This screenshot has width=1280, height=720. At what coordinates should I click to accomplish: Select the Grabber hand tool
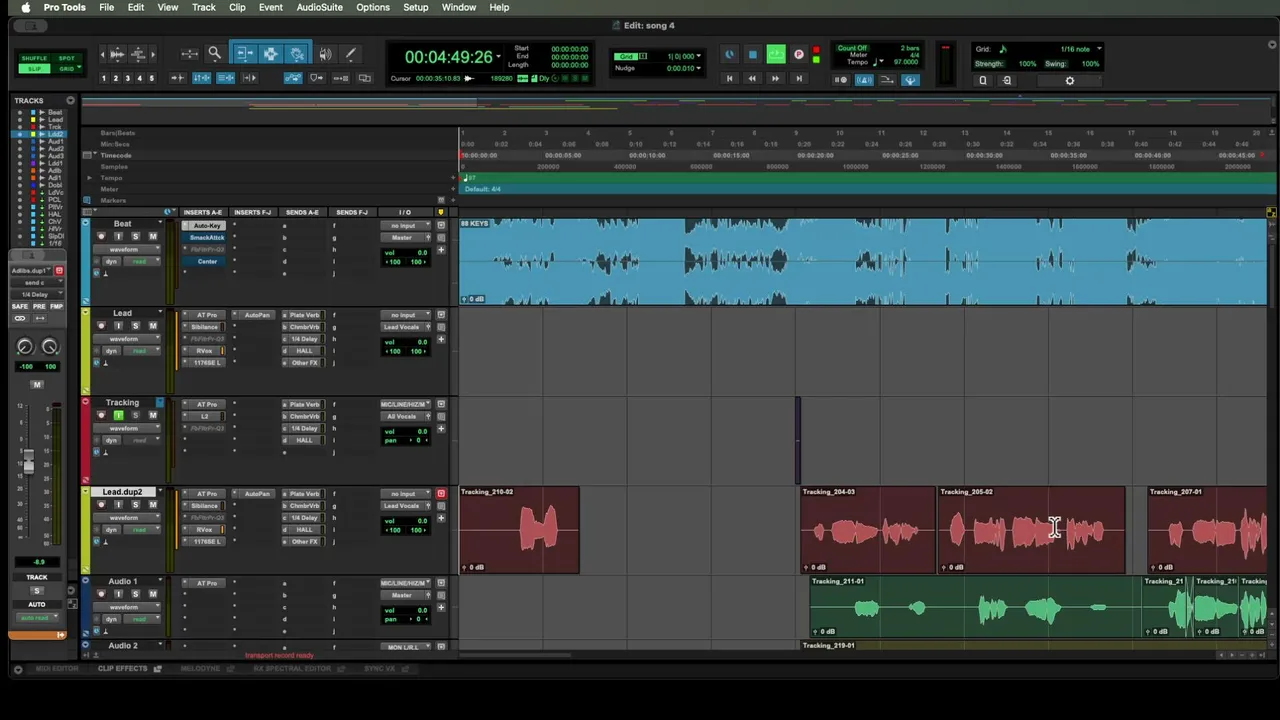pyautogui.click(x=297, y=54)
